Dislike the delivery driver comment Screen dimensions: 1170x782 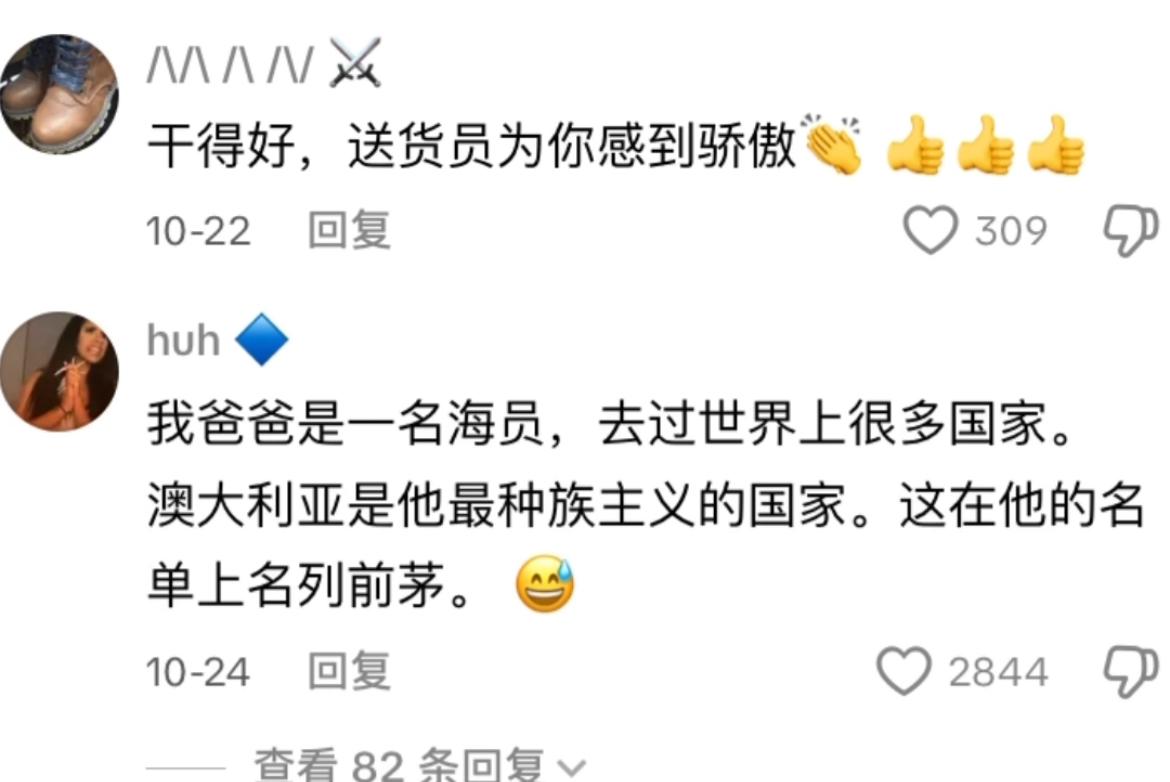pyautogui.click(x=1131, y=230)
